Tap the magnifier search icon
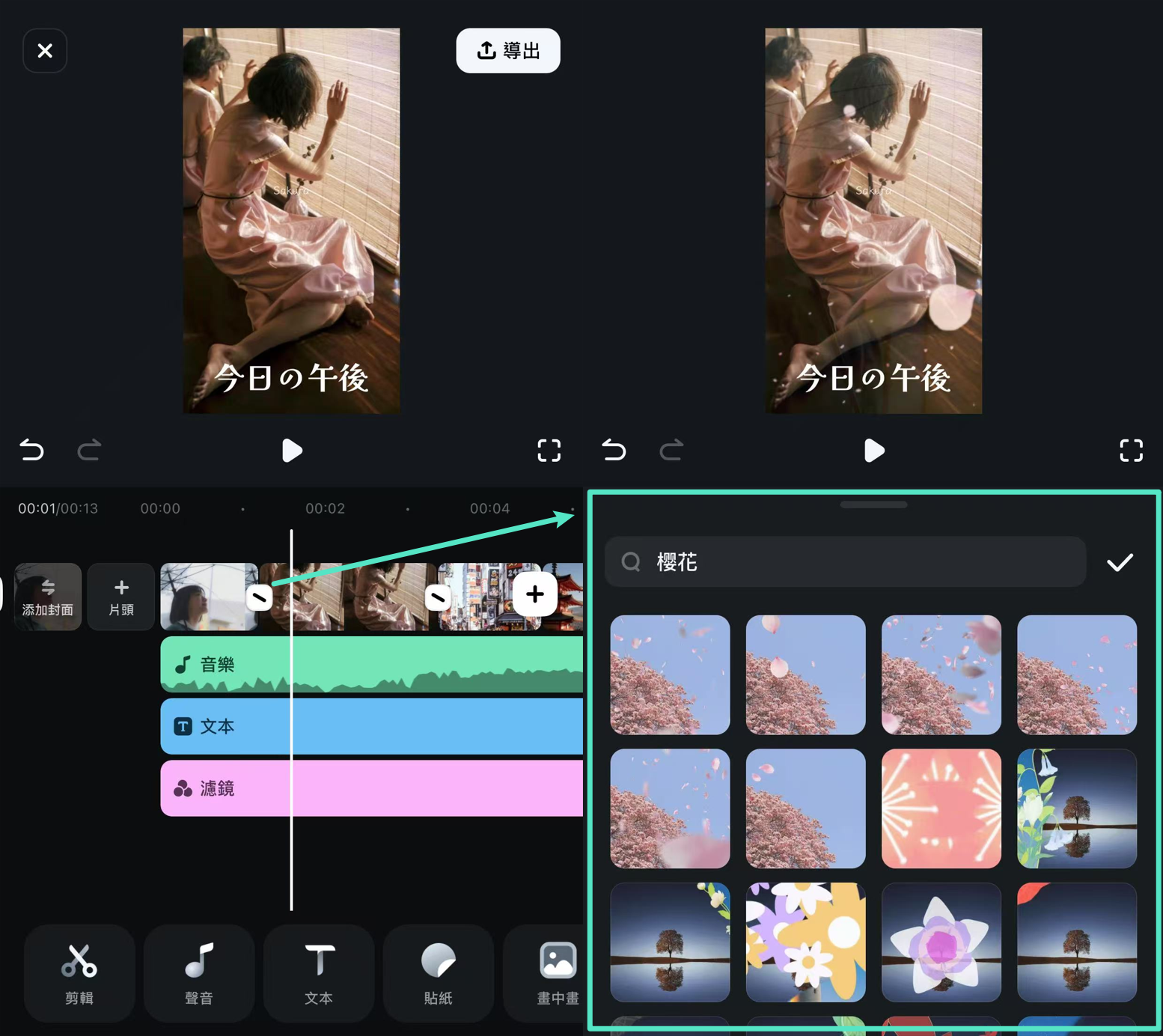Viewport: 1163px width, 1036px height. coord(631,561)
